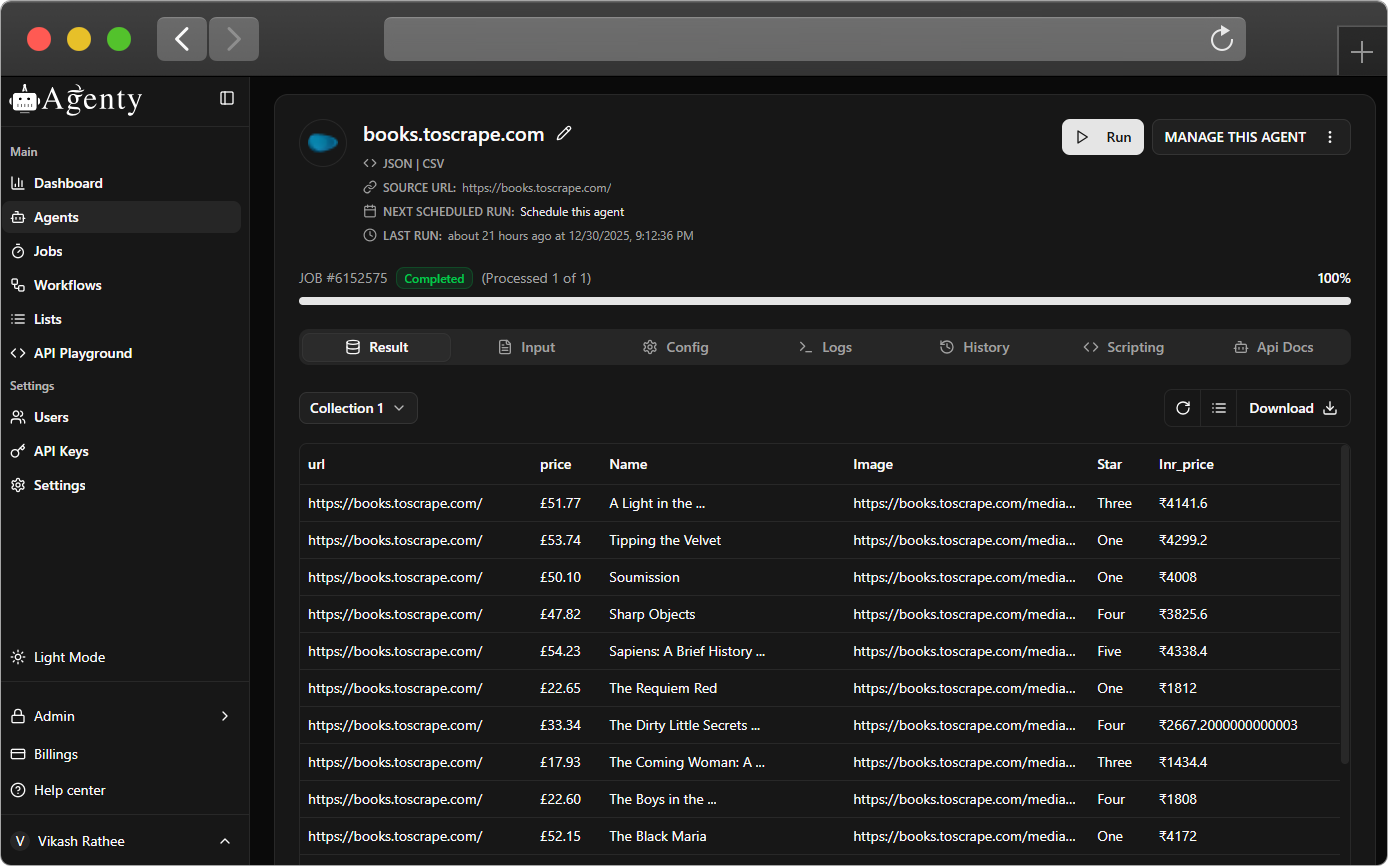This screenshot has height=866, width=1388.
Task: Click the list view icon beside Download
Action: pos(1219,408)
